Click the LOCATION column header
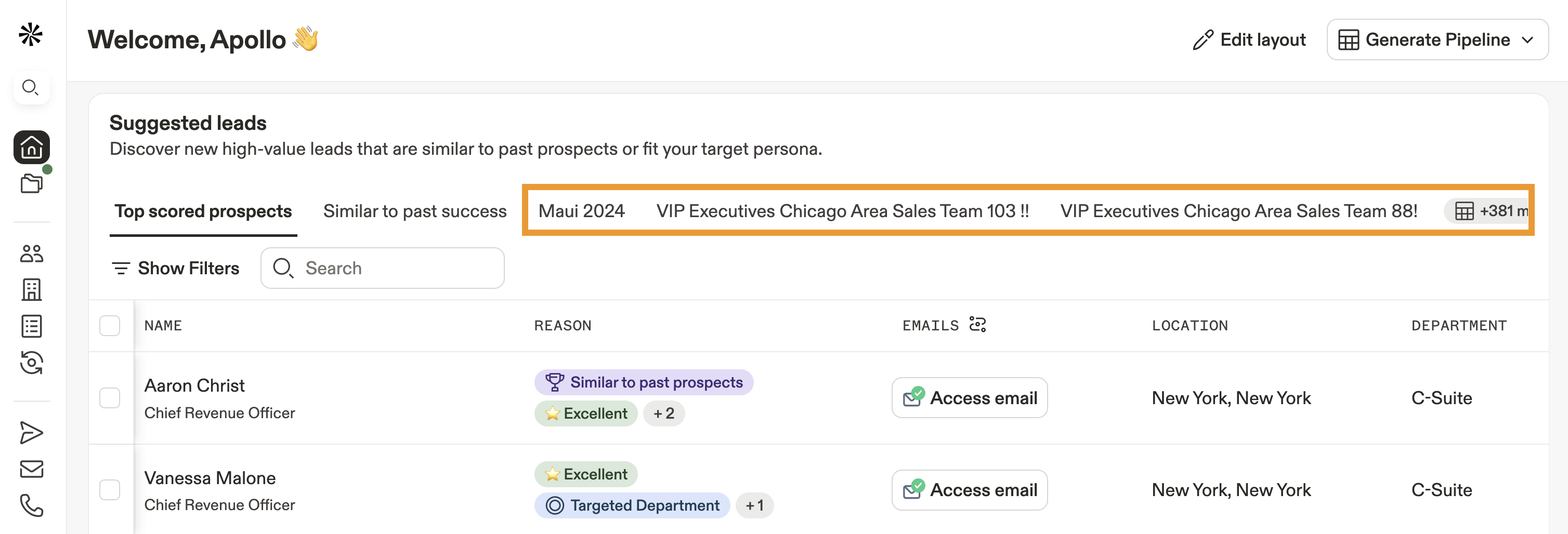Viewport: 1568px width, 534px height. (1190, 325)
